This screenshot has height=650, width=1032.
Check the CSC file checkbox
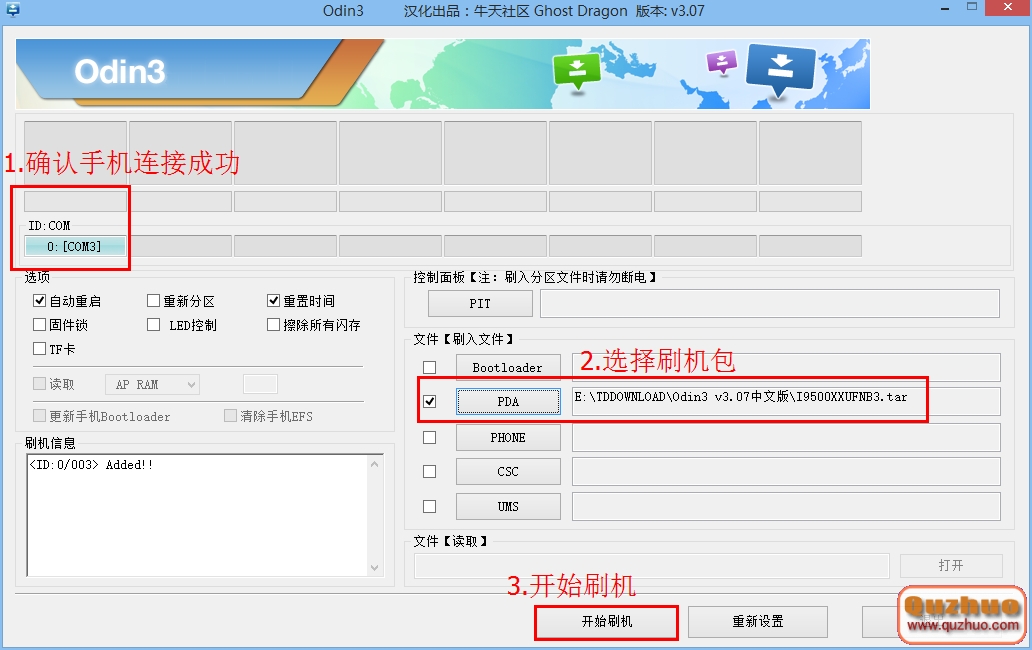[x=429, y=471]
